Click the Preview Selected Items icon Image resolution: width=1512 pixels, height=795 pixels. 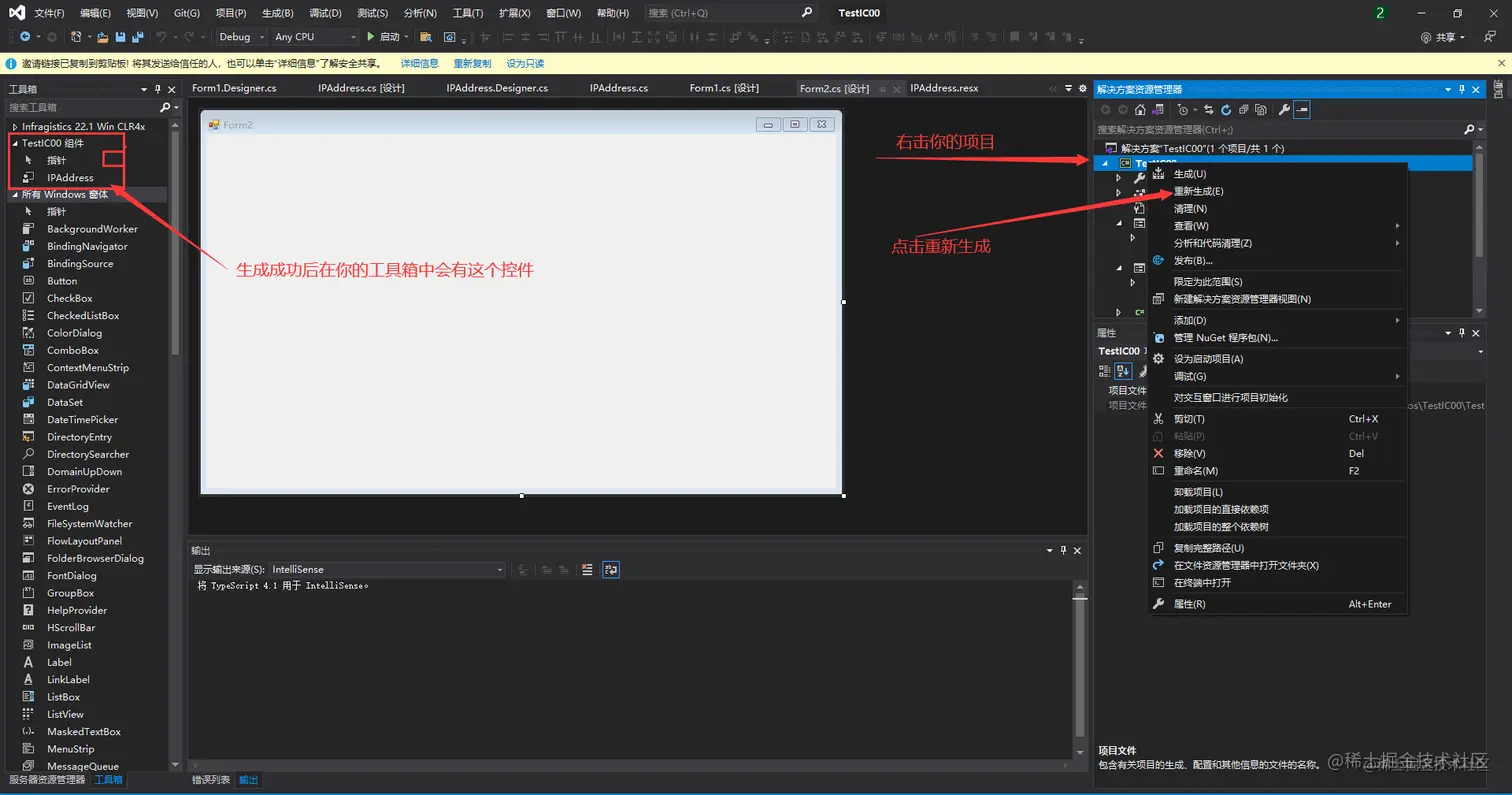pos(1302,109)
